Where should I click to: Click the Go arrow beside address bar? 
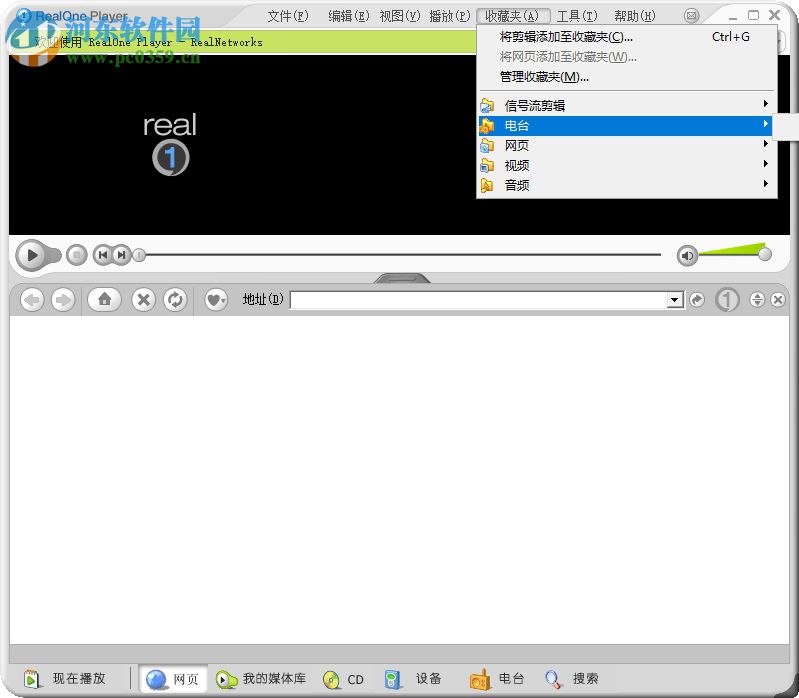(x=697, y=300)
